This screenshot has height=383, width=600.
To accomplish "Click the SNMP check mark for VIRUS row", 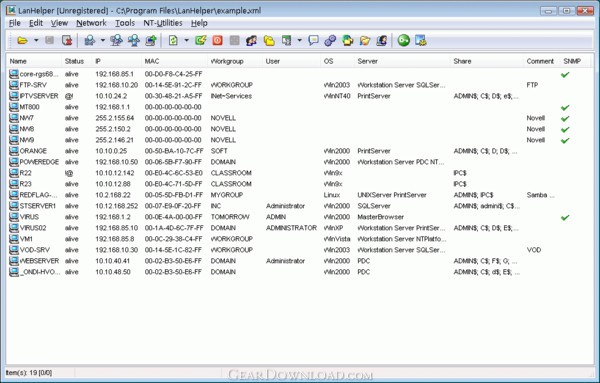I will coord(565,217).
